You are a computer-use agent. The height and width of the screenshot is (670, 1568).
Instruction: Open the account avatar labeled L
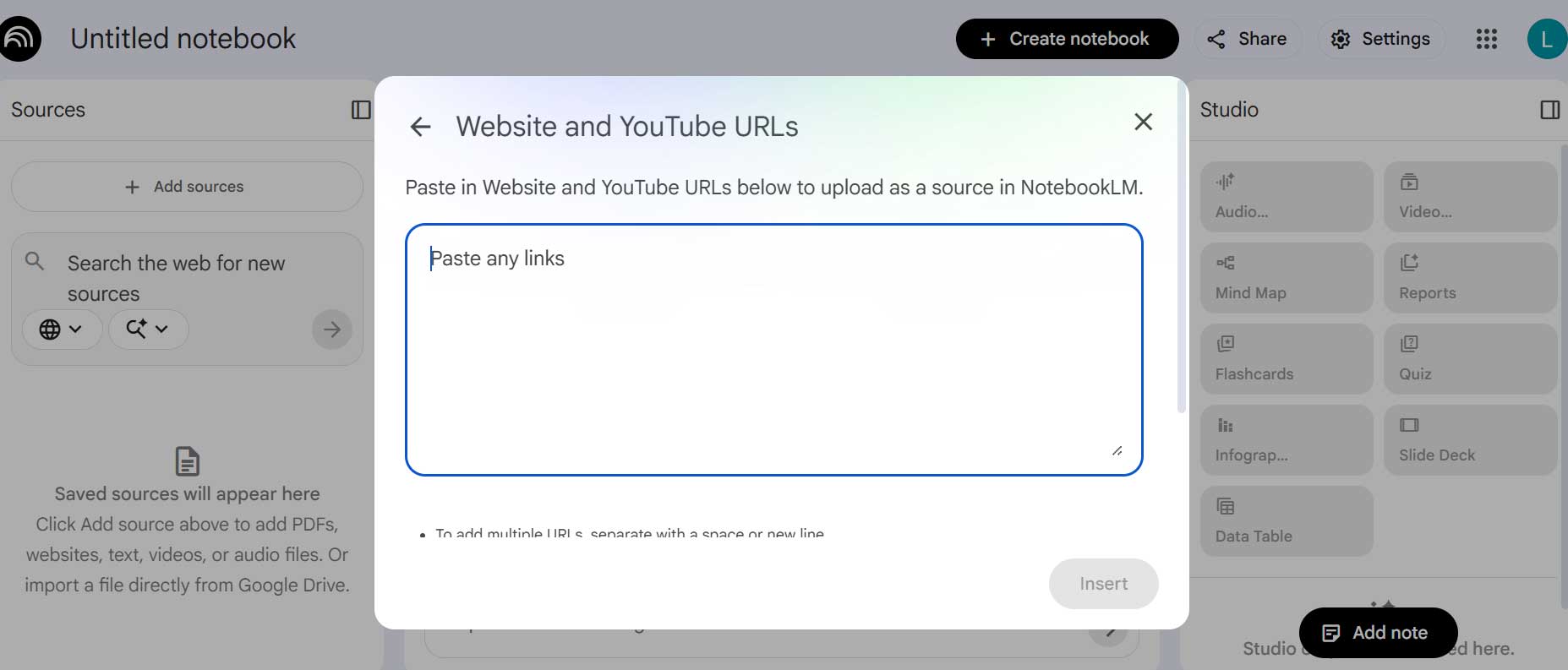tap(1547, 39)
